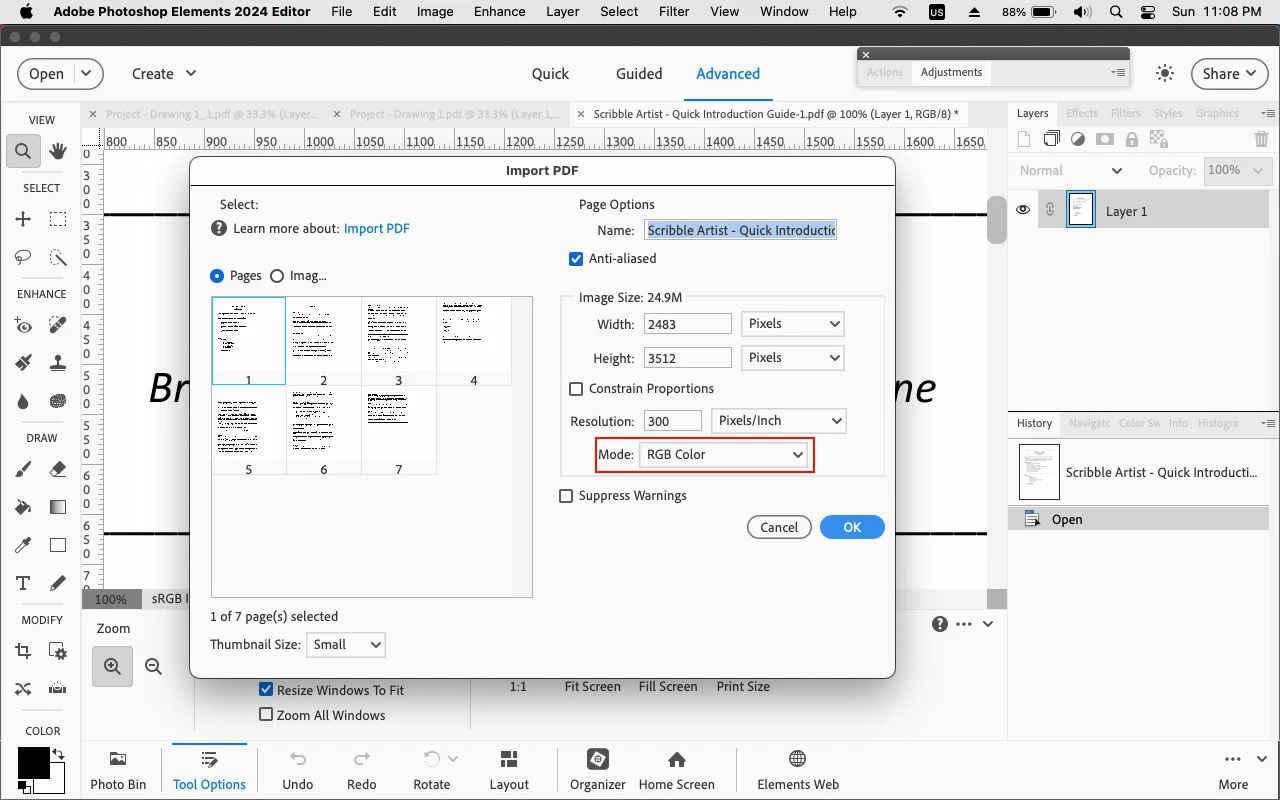This screenshot has width=1280, height=800.
Task: Open the Width units Pixels dropdown
Action: click(793, 323)
